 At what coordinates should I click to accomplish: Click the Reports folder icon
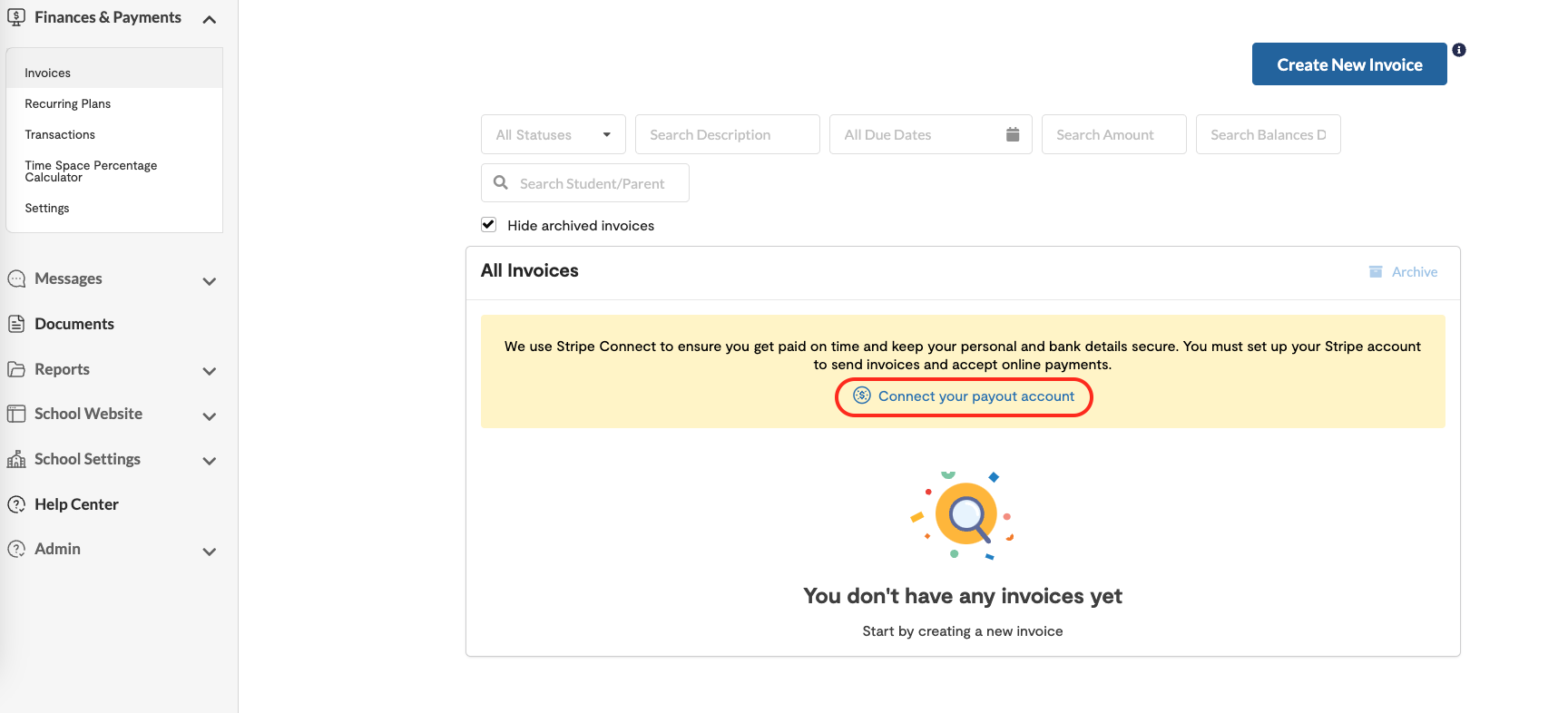click(x=16, y=369)
